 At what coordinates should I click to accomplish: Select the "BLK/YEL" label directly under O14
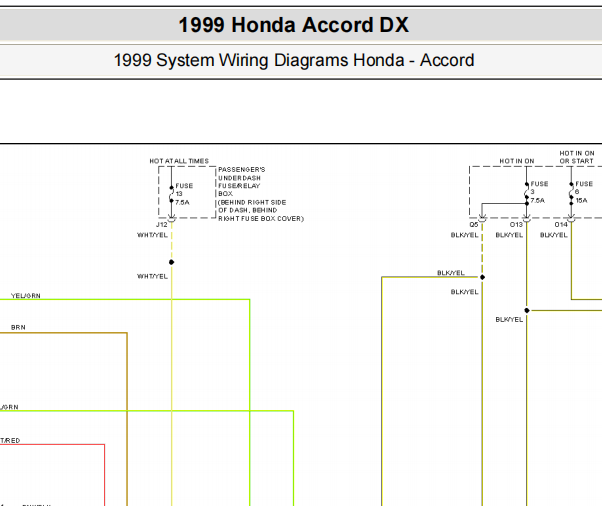tap(554, 235)
